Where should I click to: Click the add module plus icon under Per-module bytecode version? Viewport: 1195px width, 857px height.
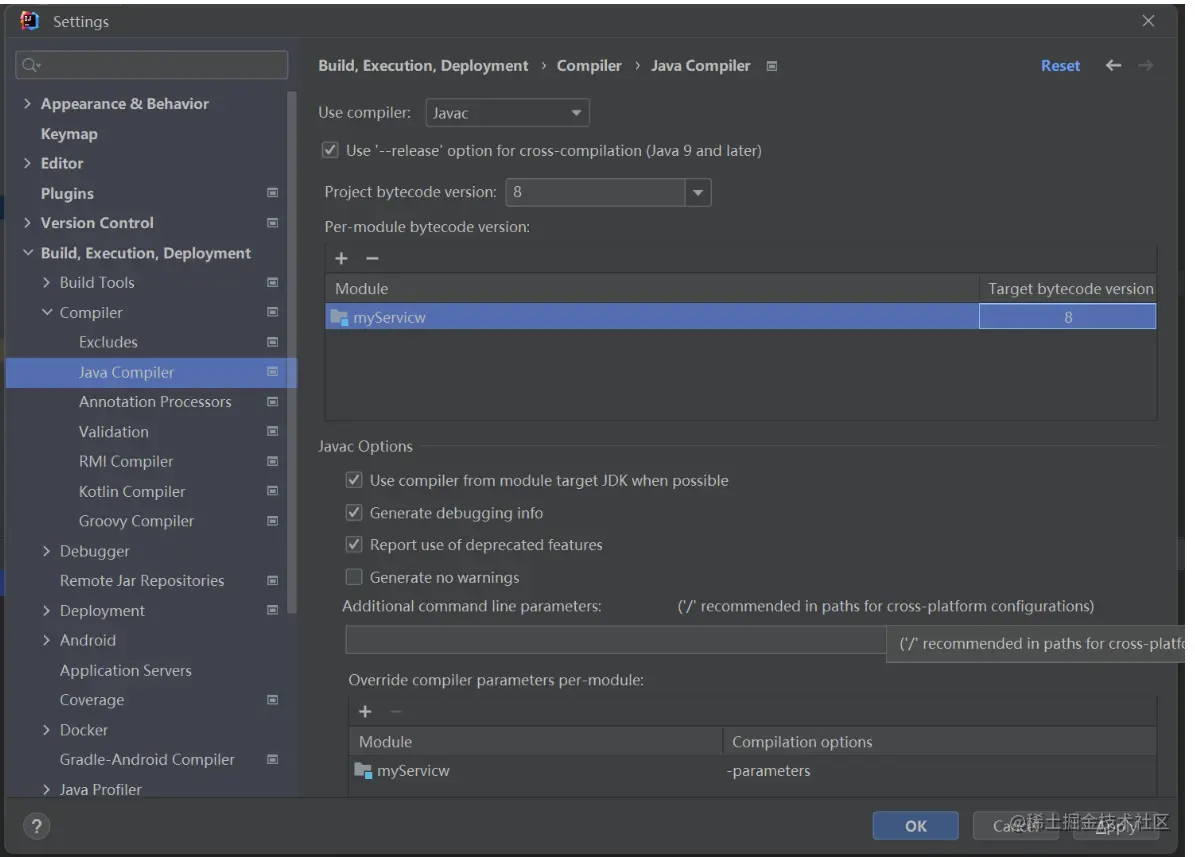click(341, 258)
